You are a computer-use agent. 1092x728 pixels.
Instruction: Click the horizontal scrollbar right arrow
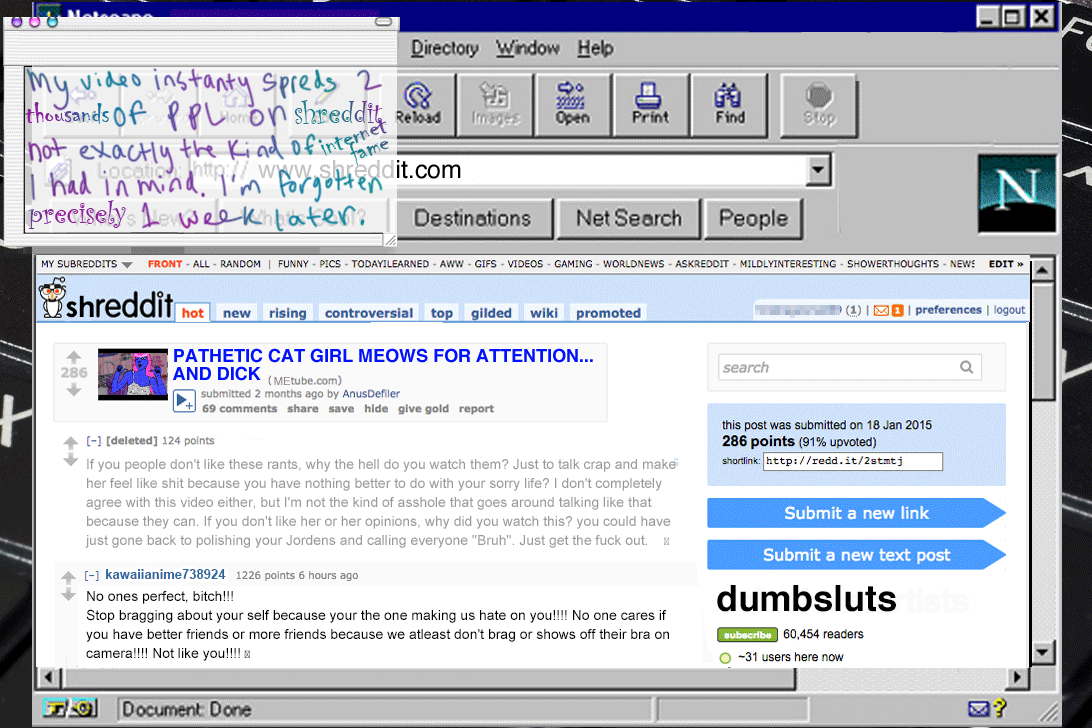click(x=1017, y=677)
